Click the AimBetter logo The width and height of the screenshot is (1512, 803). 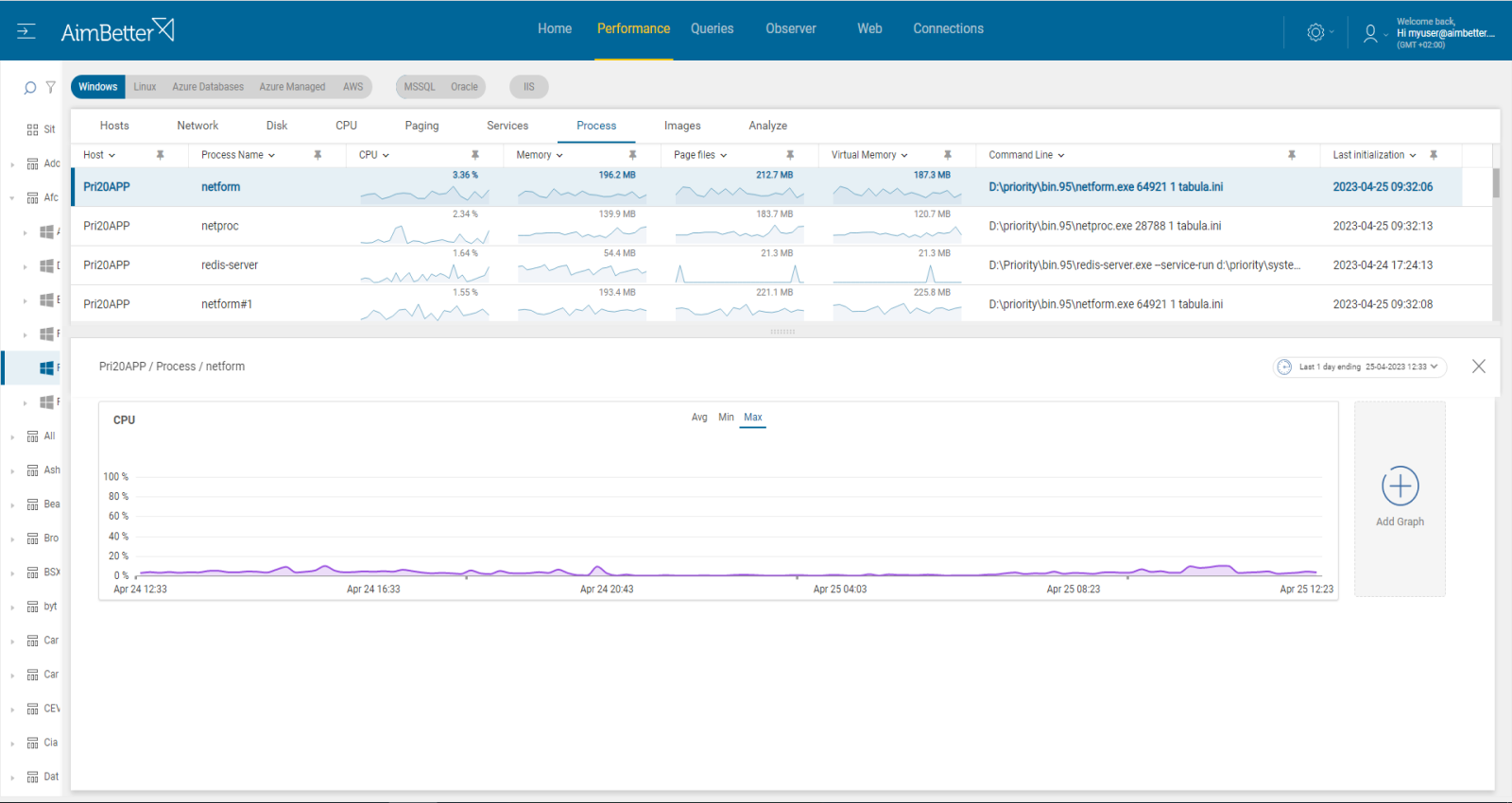click(x=117, y=31)
